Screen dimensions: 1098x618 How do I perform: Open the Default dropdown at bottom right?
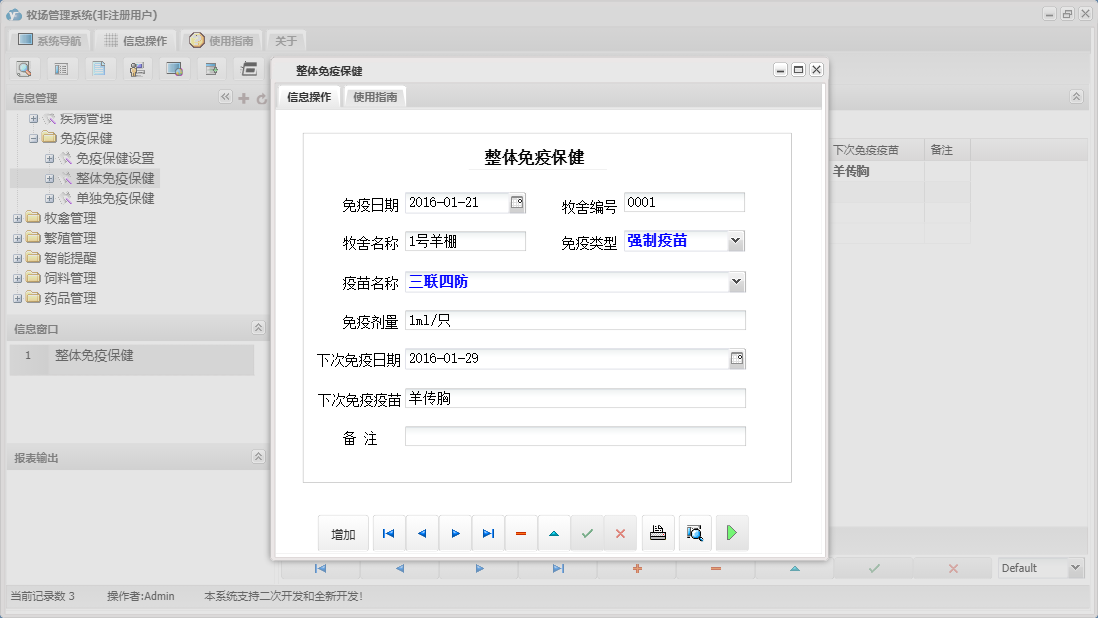(x=1077, y=567)
